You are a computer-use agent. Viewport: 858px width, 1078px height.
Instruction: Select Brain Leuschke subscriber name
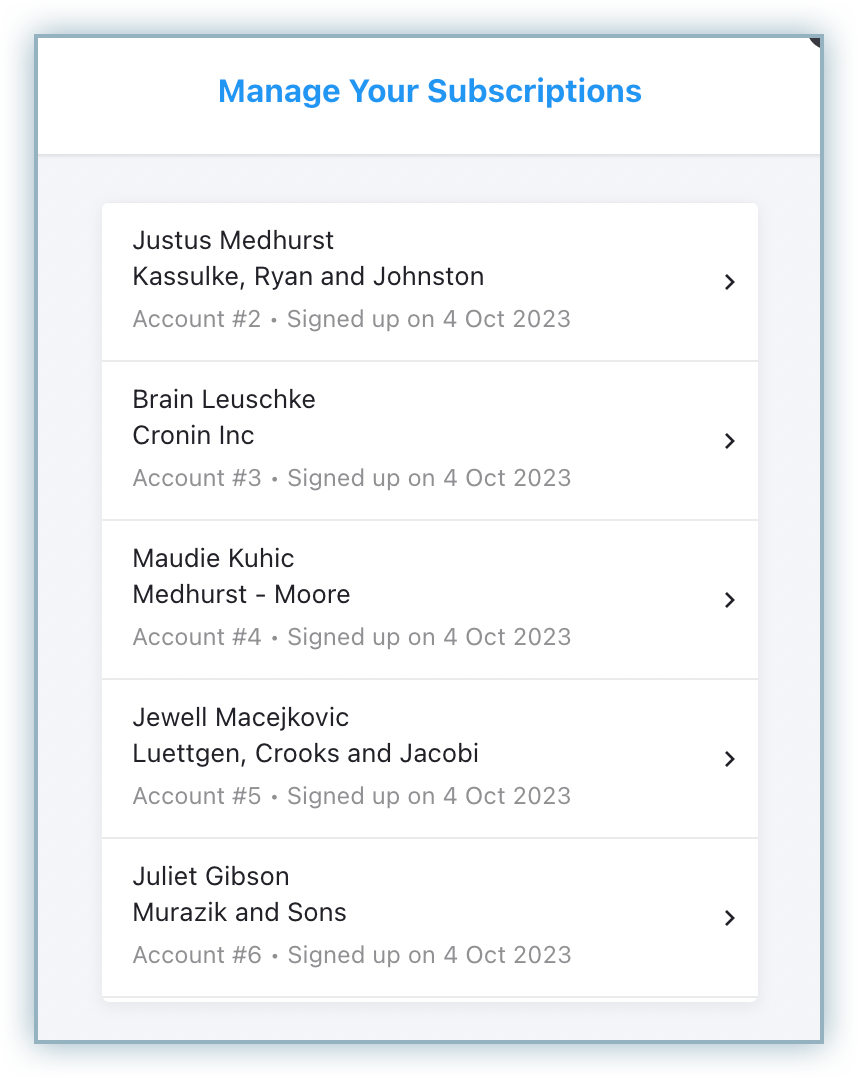point(224,399)
